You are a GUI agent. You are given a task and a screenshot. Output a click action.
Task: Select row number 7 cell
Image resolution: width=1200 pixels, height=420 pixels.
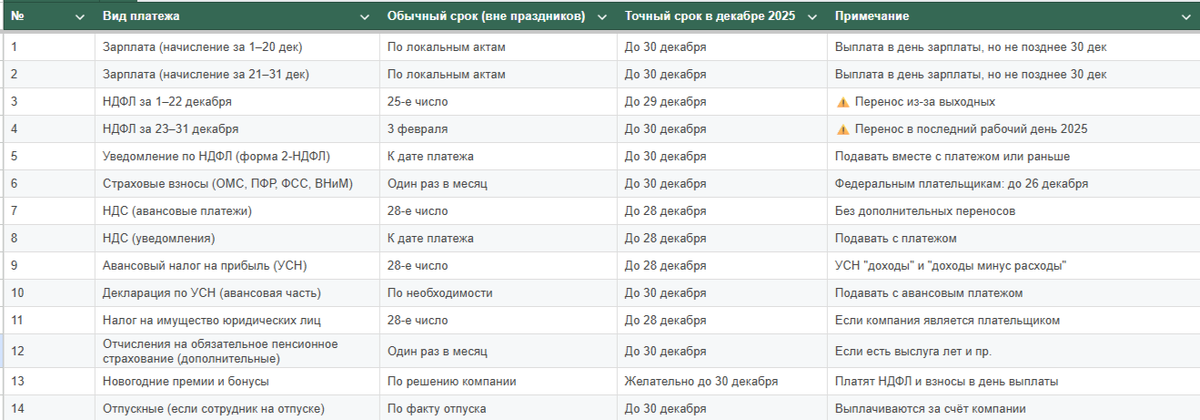50,211
